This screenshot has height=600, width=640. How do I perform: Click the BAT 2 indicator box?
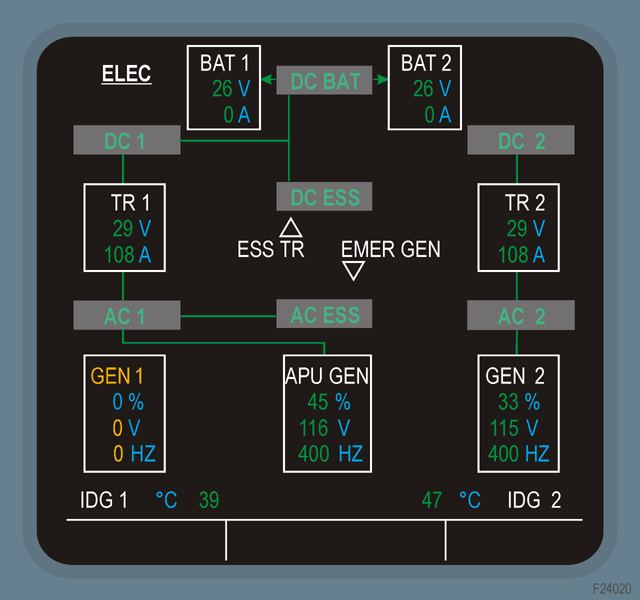pos(424,88)
